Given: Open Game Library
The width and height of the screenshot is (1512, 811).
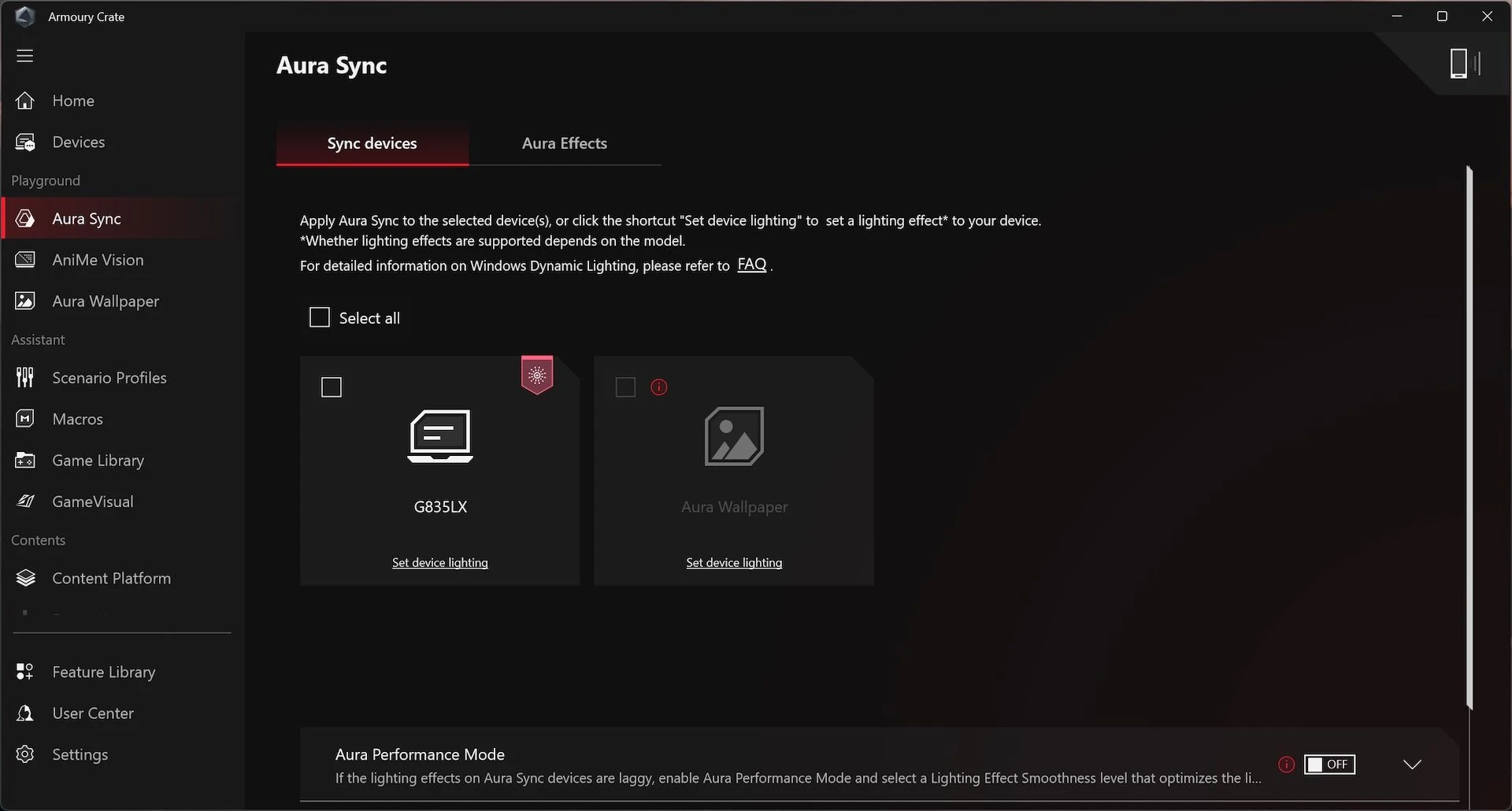Looking at the screenshot, I should (x=122, y=461).
